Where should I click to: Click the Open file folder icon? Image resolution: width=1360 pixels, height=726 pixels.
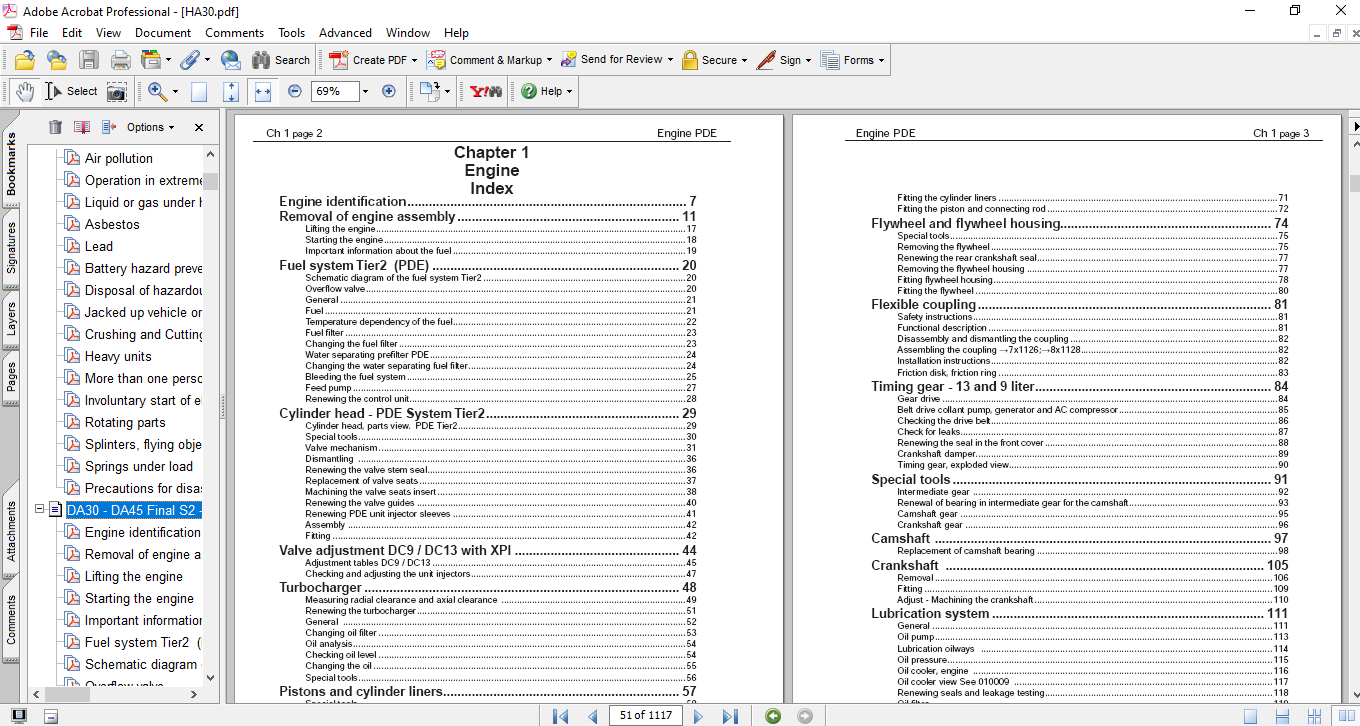(25, 60)
